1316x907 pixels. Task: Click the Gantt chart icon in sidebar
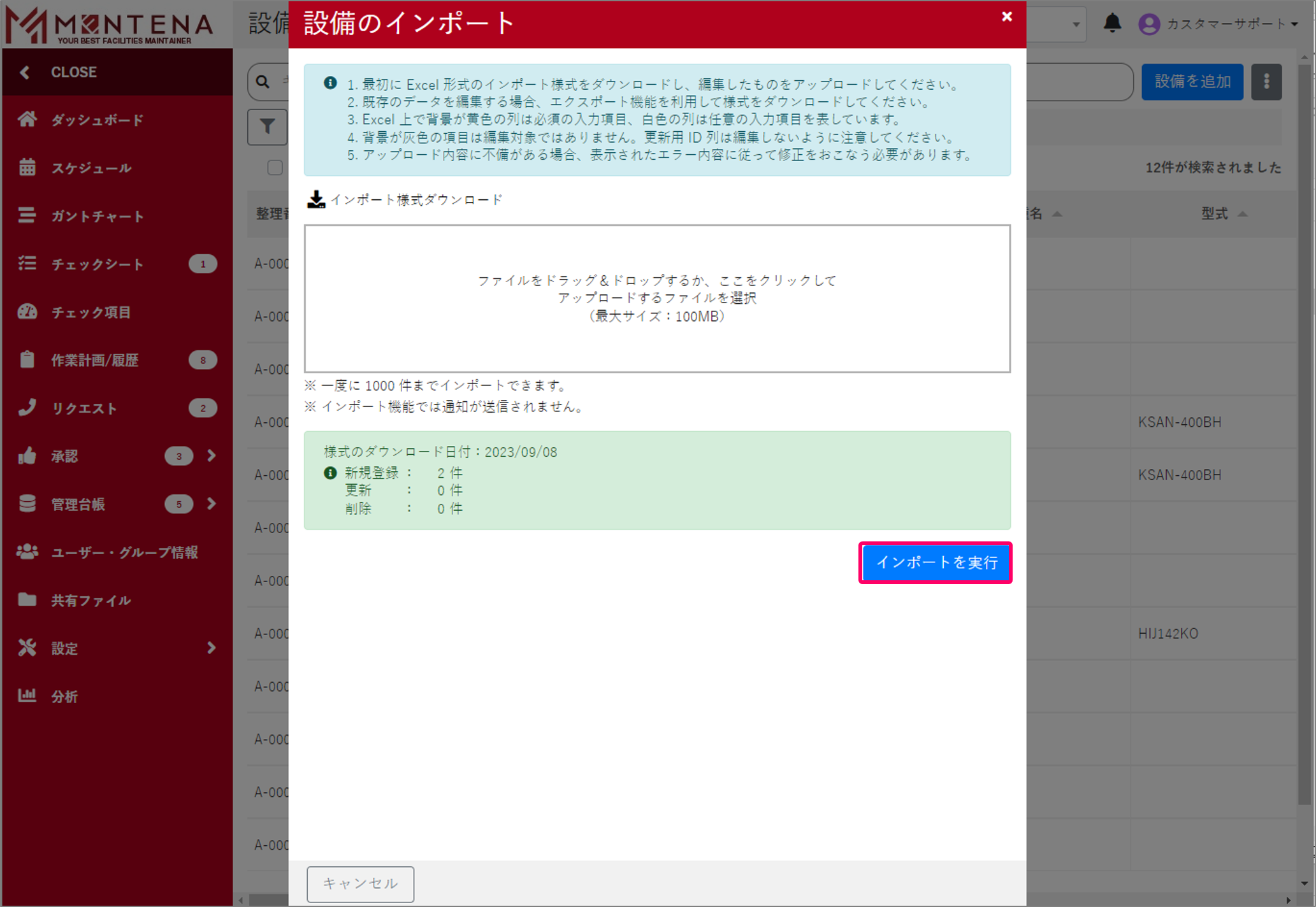coord(27,216)
